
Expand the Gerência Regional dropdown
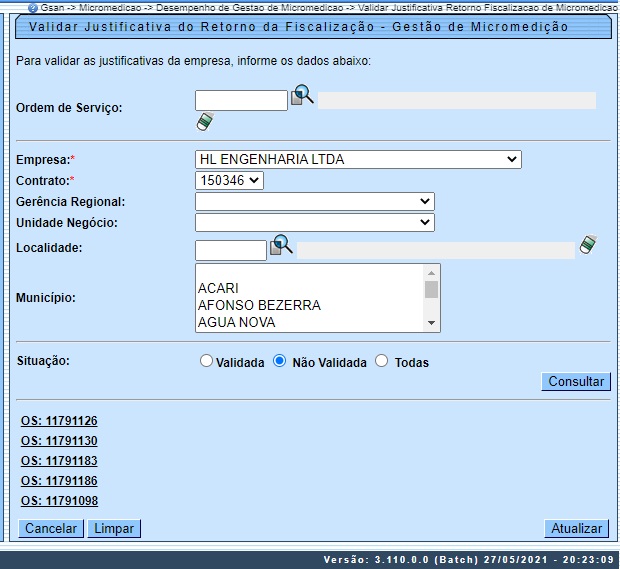coord(314,201)
